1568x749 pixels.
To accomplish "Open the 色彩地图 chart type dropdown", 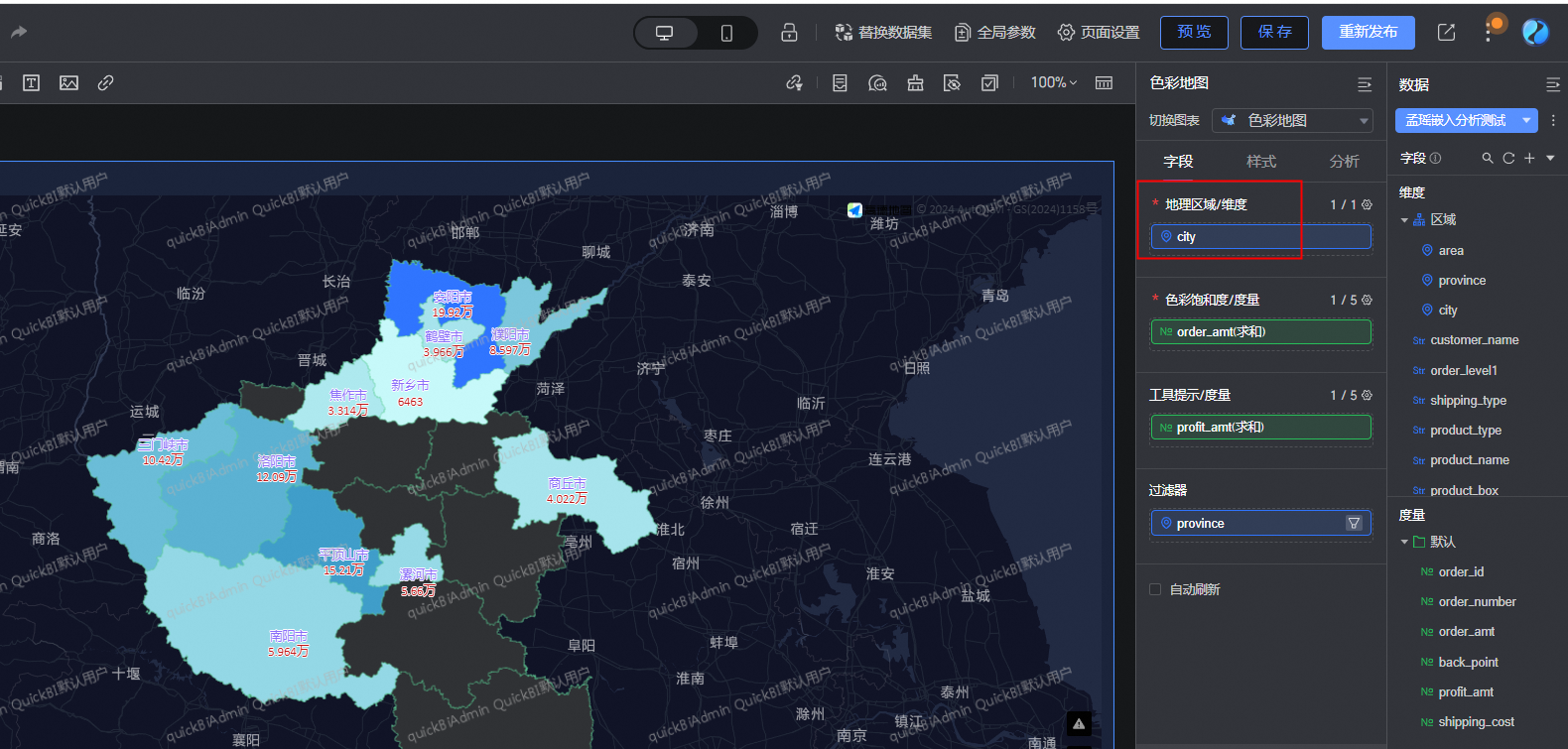I will click(x=1292, y=120).
